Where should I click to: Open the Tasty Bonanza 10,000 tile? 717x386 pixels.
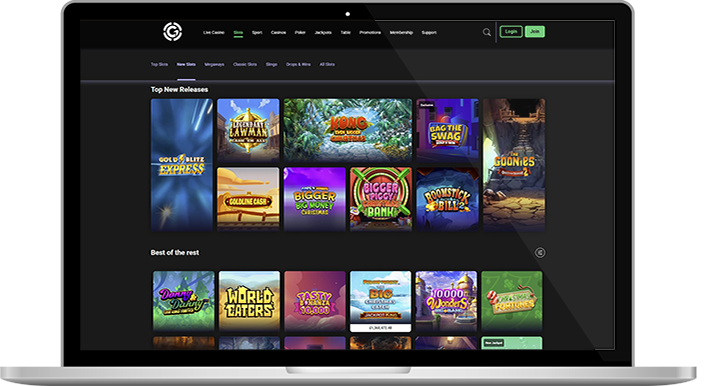(315, 301)
